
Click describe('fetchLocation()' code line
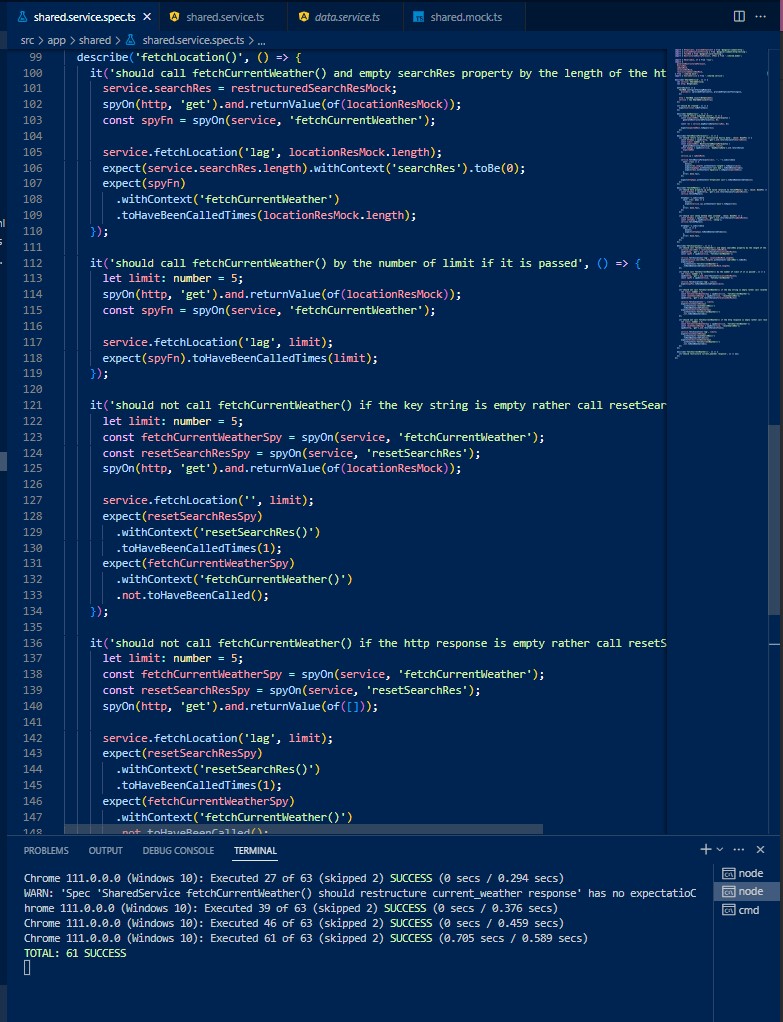pyautogui.click(x=188, y=57)
